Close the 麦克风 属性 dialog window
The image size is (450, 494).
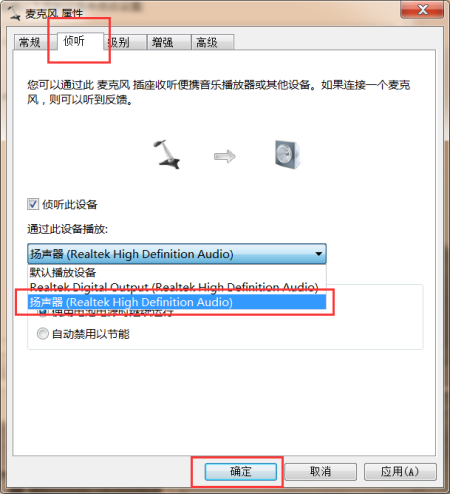pos(422,10)
